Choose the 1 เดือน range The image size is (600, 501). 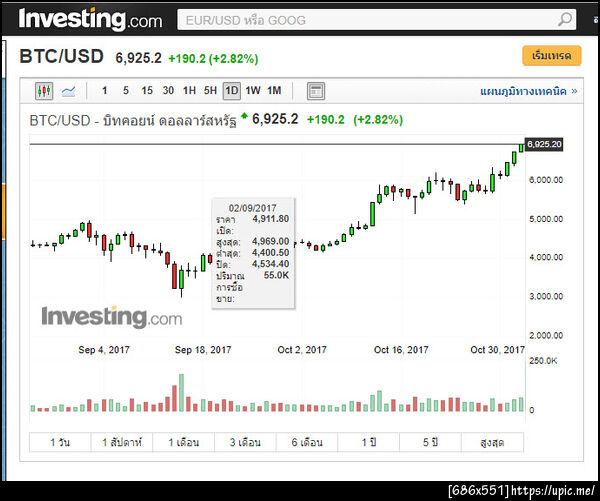click(184, 442)
